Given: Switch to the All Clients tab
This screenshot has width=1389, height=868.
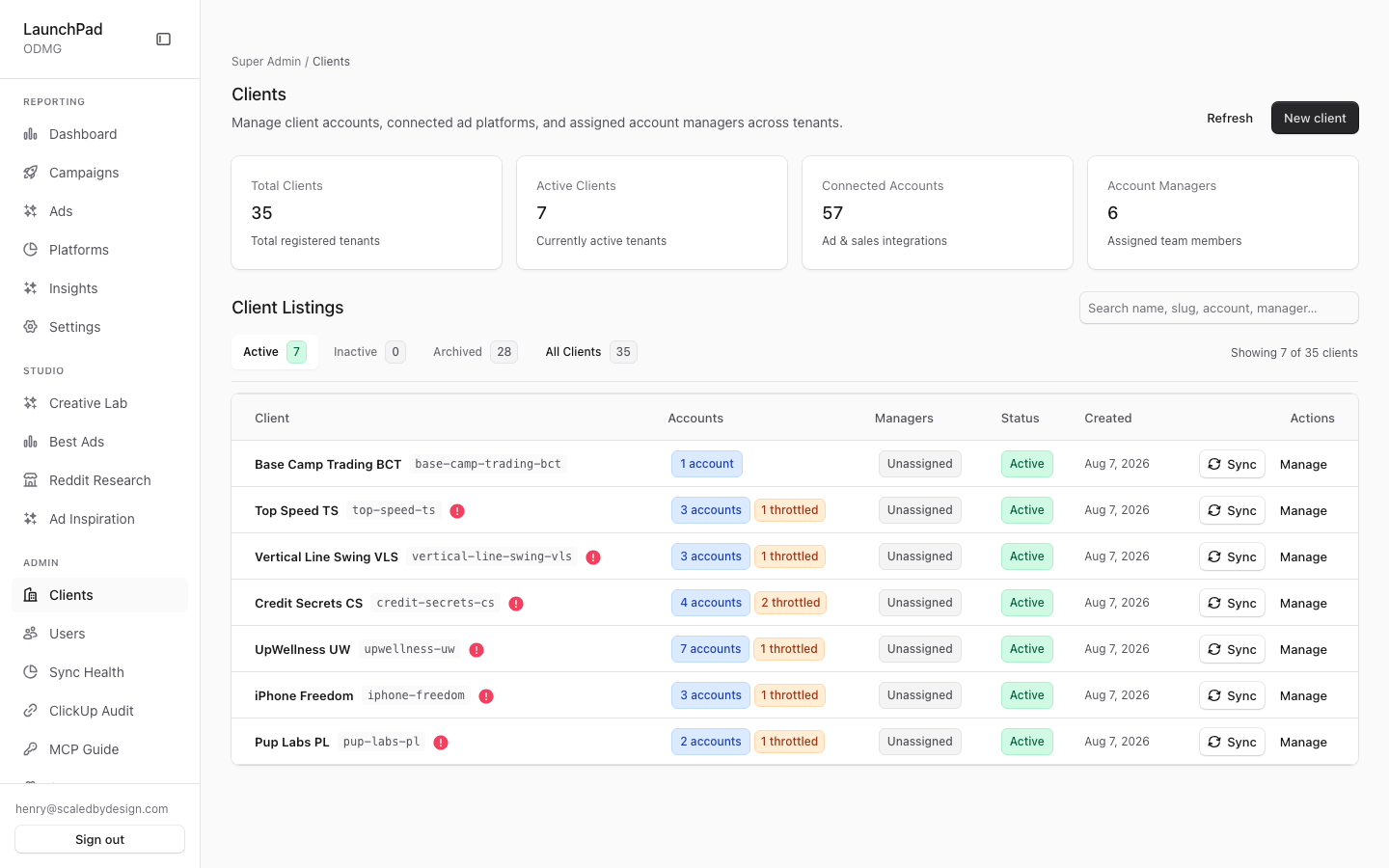Looking at the screenshot, I should click(x=590, y=352).
